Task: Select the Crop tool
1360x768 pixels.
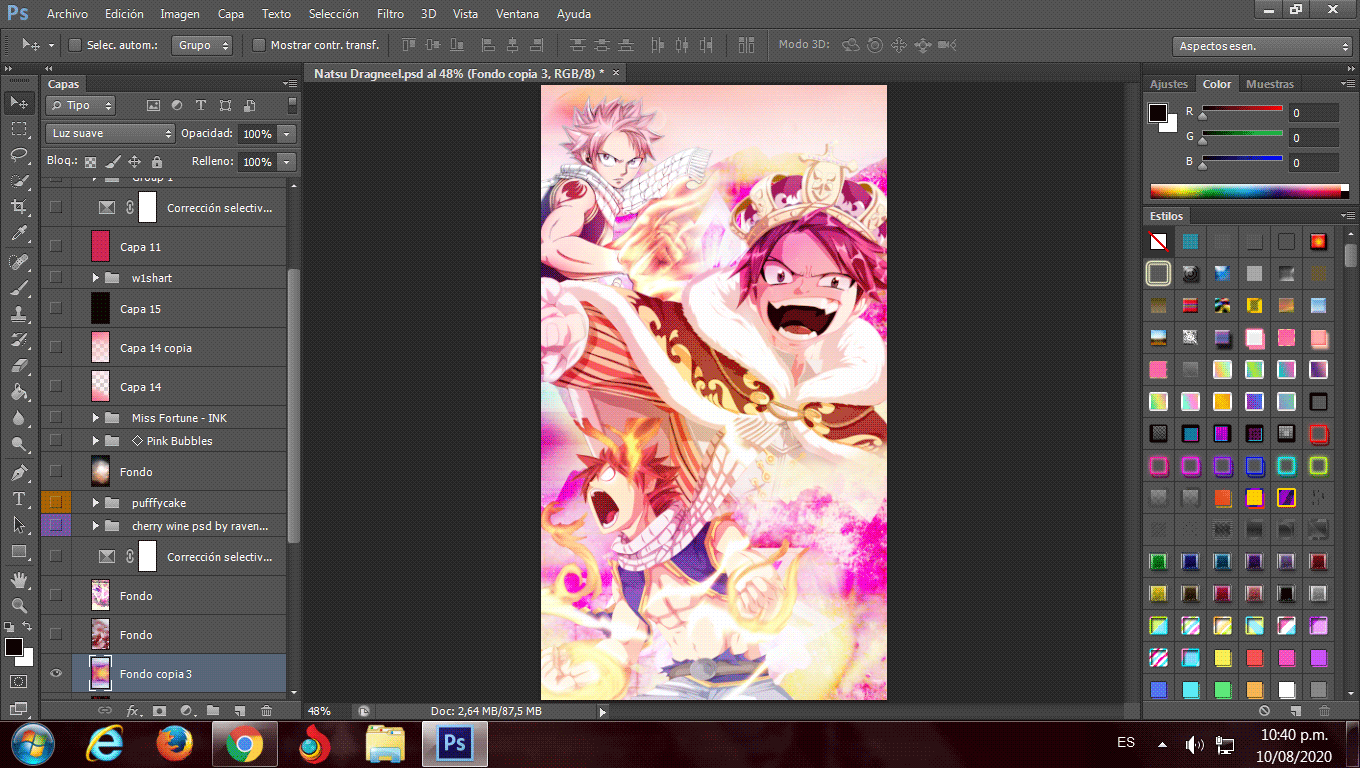Action: point(18,207)
